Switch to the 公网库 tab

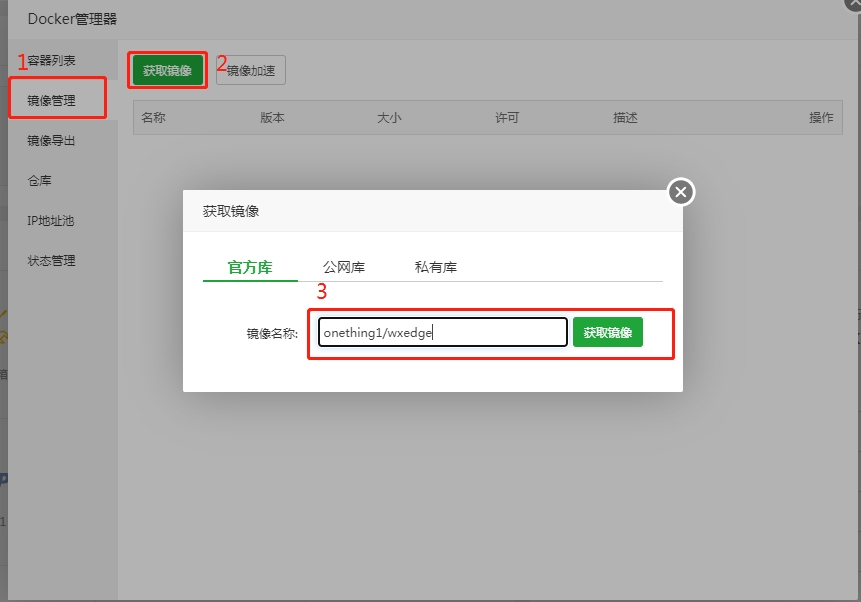(343, 268)
